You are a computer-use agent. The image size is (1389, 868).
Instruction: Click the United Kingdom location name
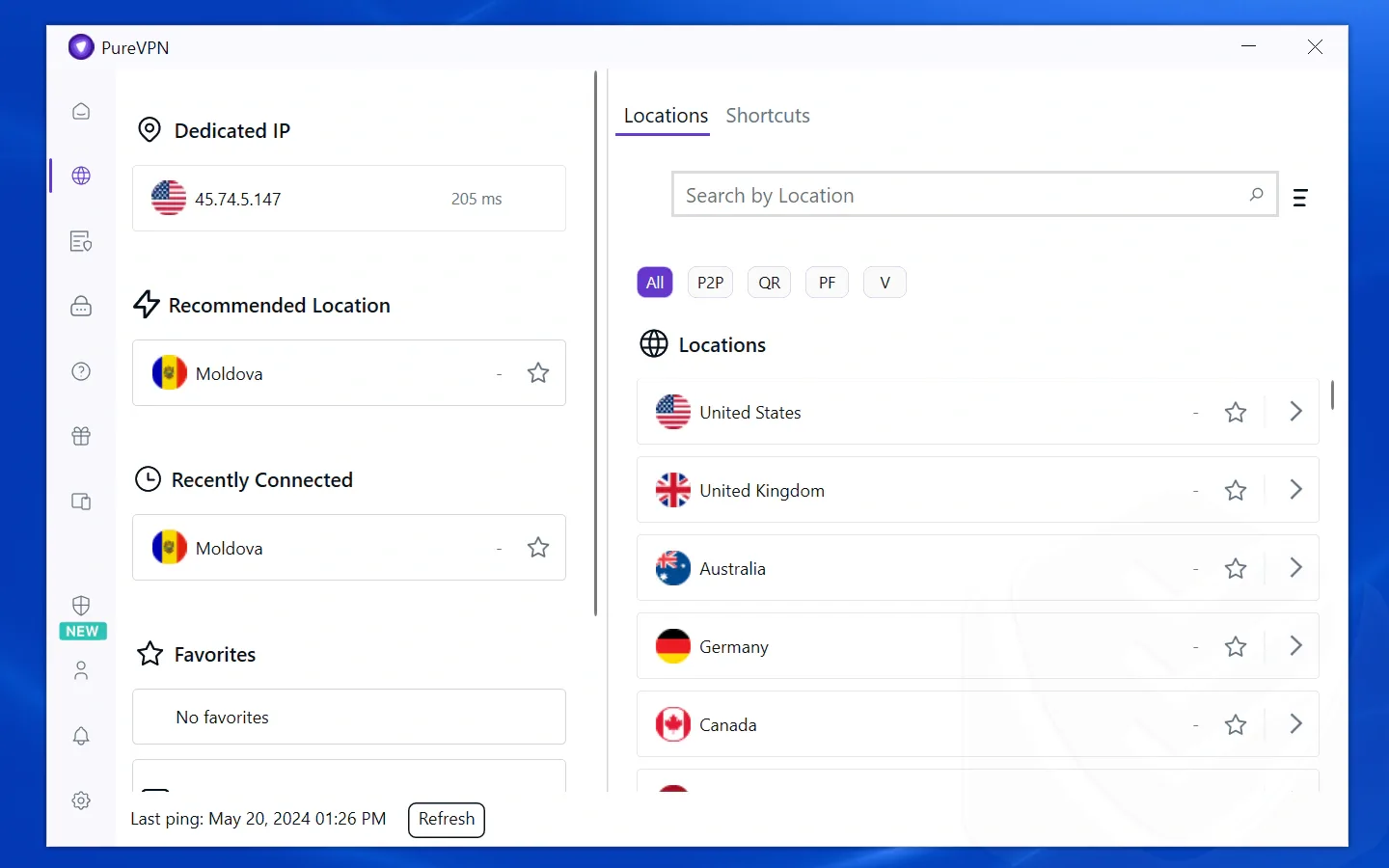point(762,491)
